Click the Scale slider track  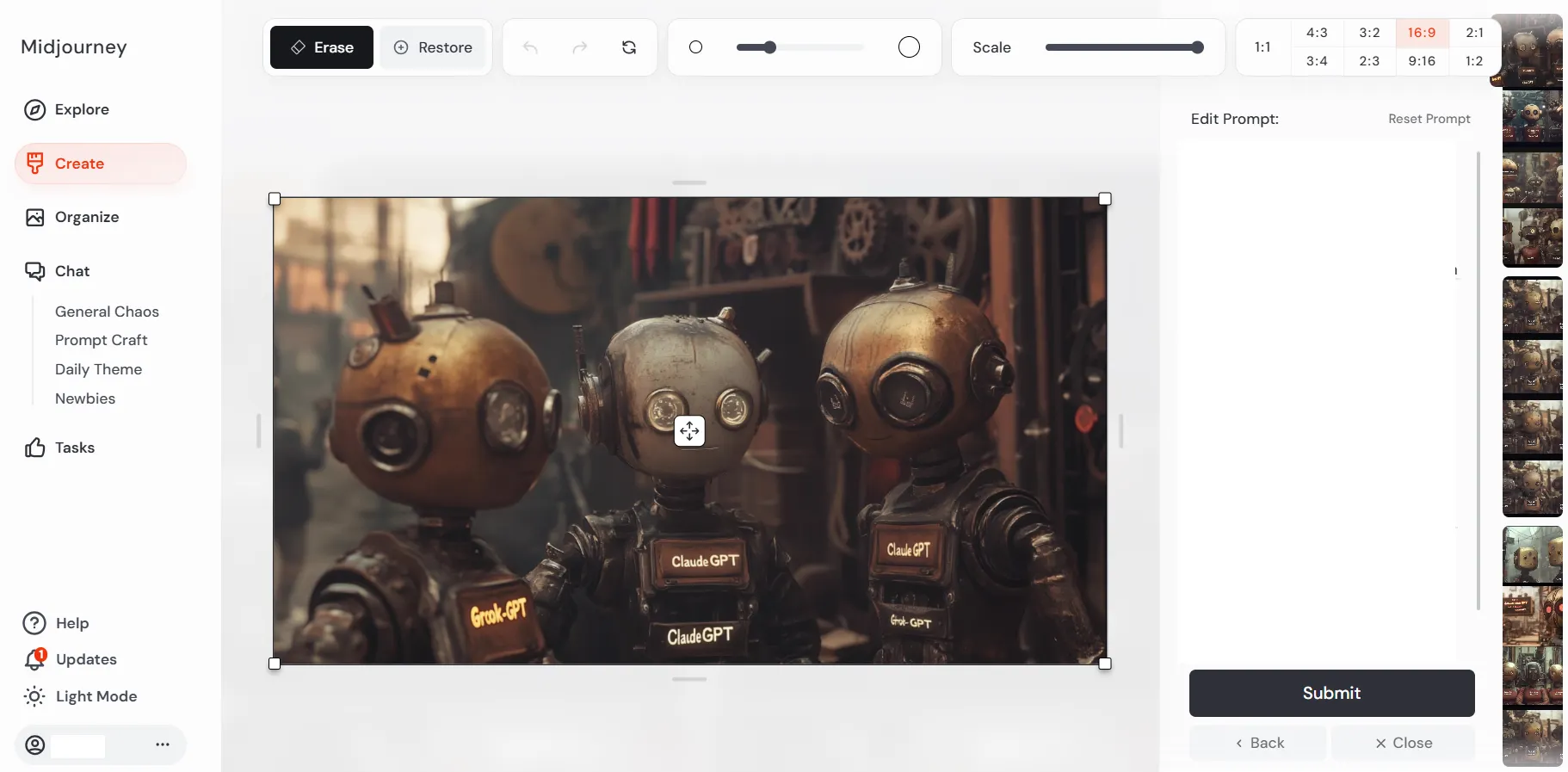[x=1119, y=47]
